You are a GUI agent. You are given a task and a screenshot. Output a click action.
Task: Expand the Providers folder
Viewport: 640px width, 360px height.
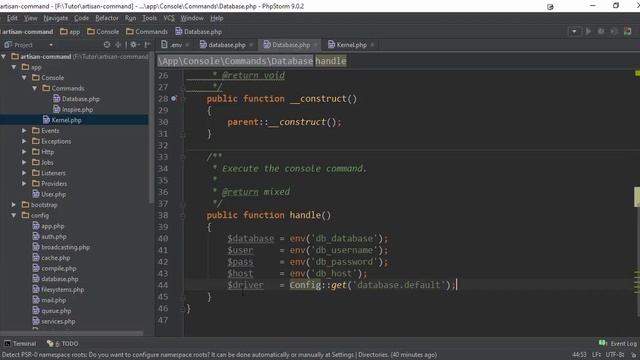(24, 184)
